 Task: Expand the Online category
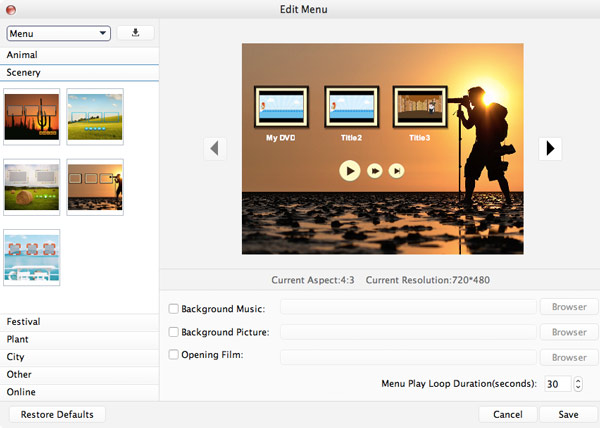(80, 392)
